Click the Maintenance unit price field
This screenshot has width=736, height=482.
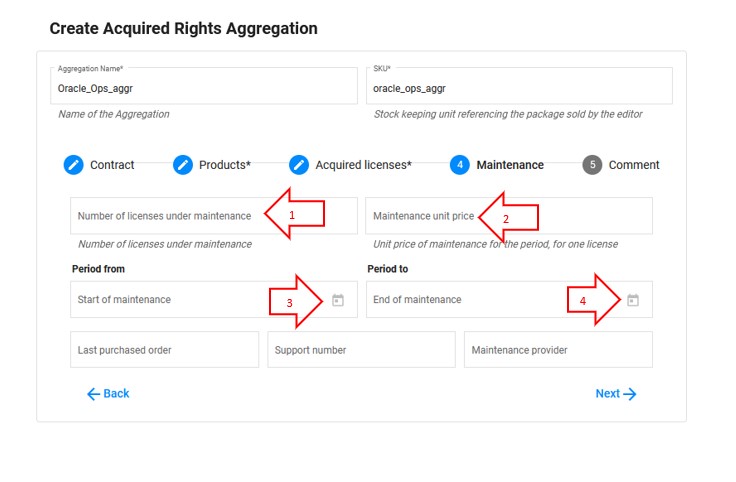[420, 216]
